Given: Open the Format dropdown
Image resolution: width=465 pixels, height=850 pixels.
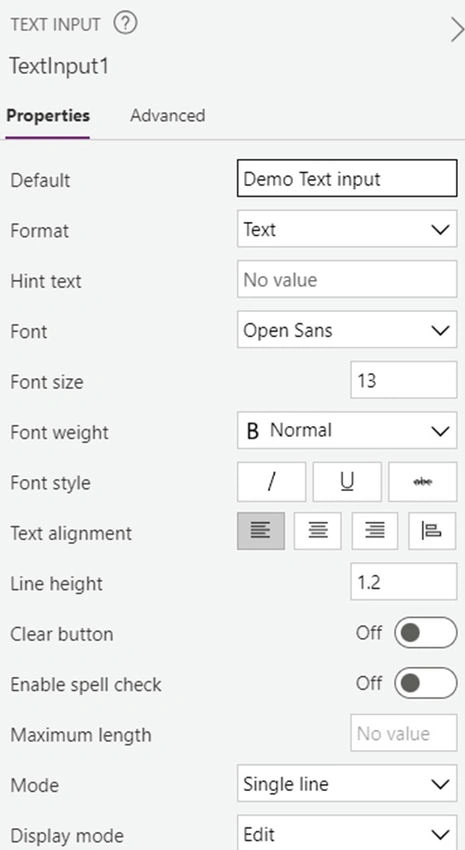Looking at the screenshot, I should (347, 229).
